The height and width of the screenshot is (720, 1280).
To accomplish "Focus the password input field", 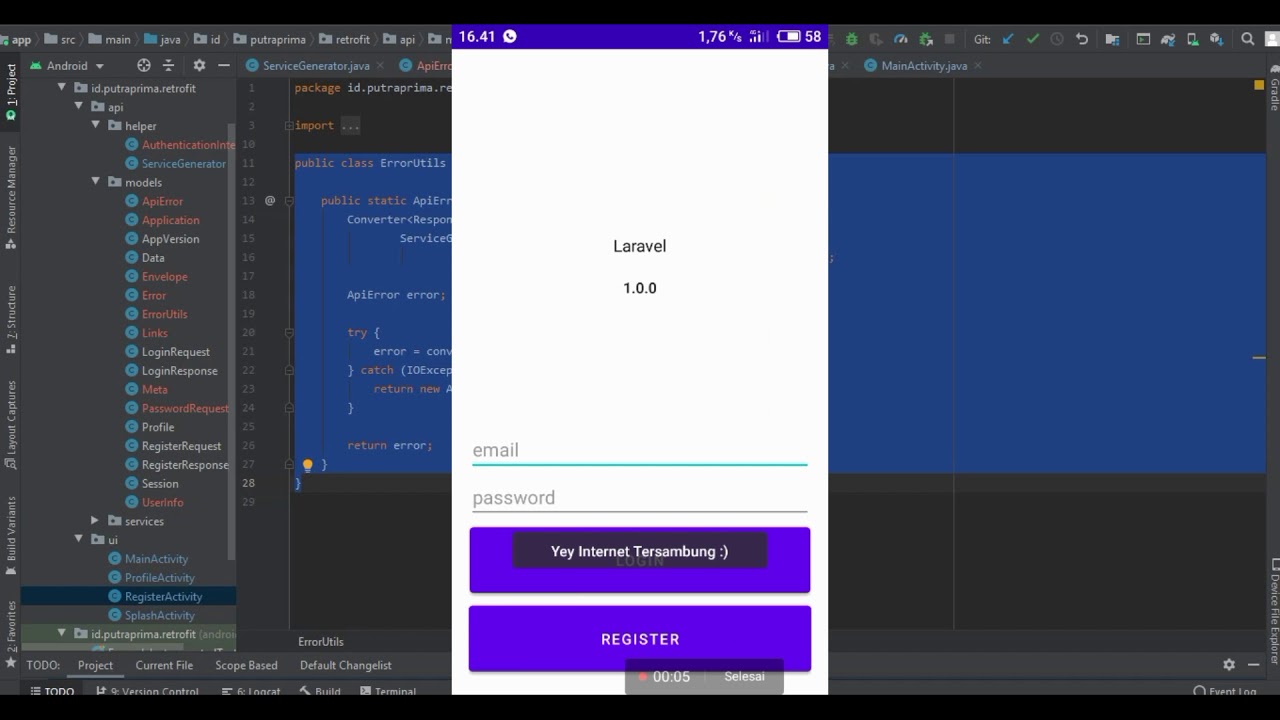I will tap(640, 498).
